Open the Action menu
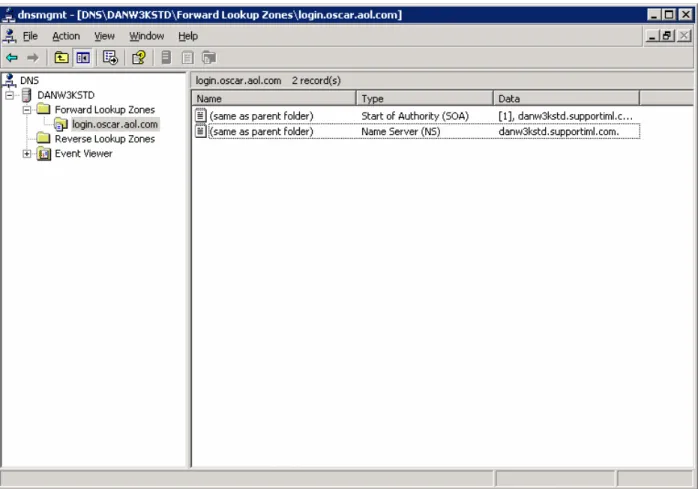The height and width of the screenshot is (489, 698). coord(66,36)
